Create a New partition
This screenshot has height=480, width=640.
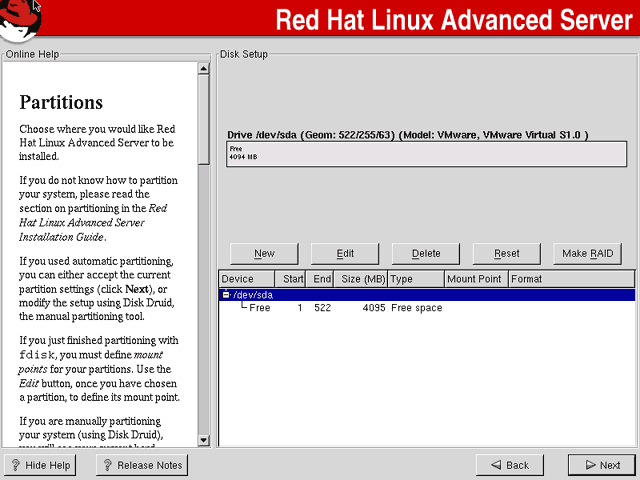264,253
